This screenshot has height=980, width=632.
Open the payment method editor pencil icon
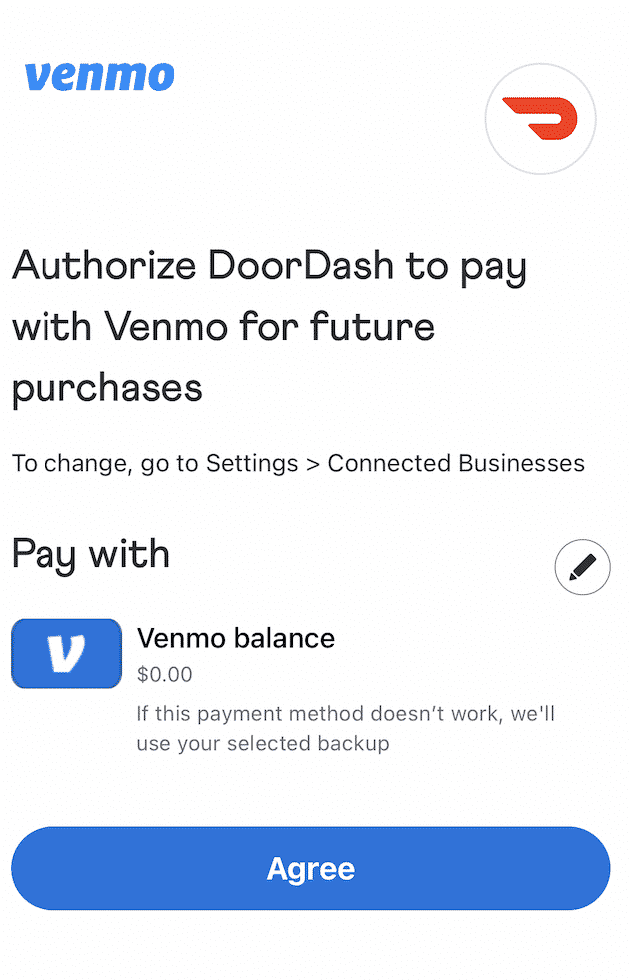pos(583,567)
